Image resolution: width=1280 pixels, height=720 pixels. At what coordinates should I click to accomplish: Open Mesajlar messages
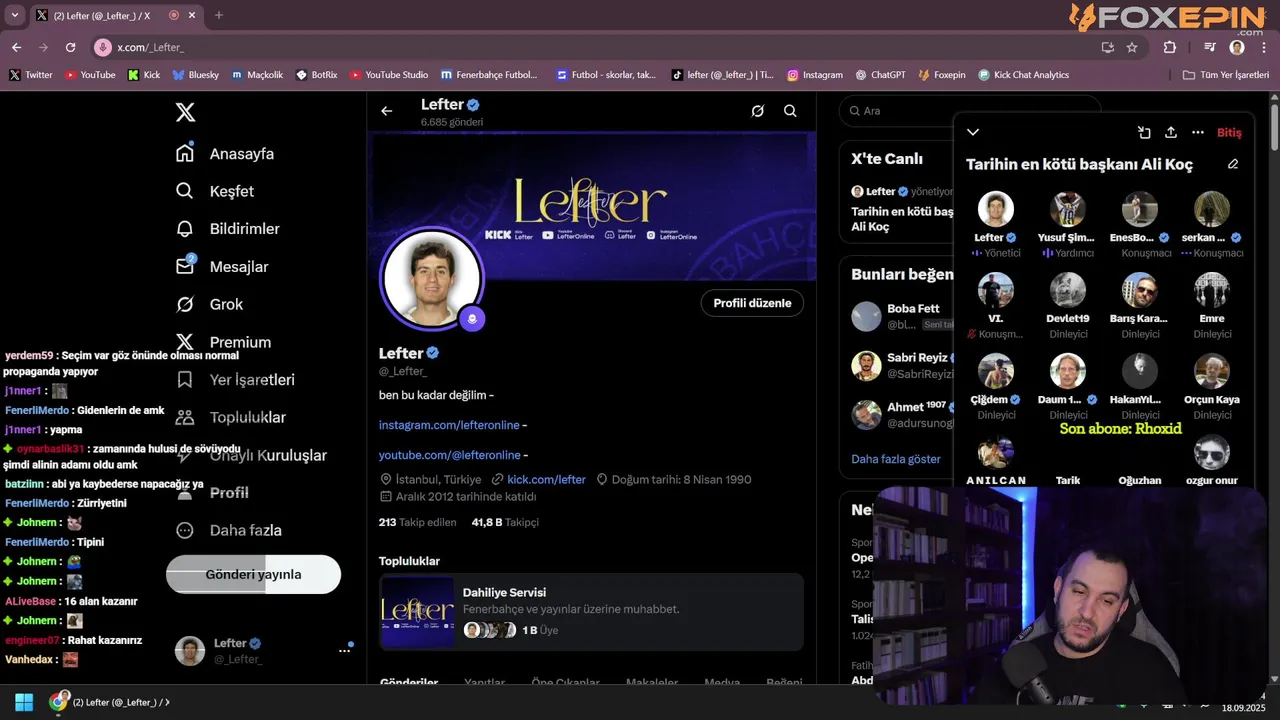coord(222,267)
